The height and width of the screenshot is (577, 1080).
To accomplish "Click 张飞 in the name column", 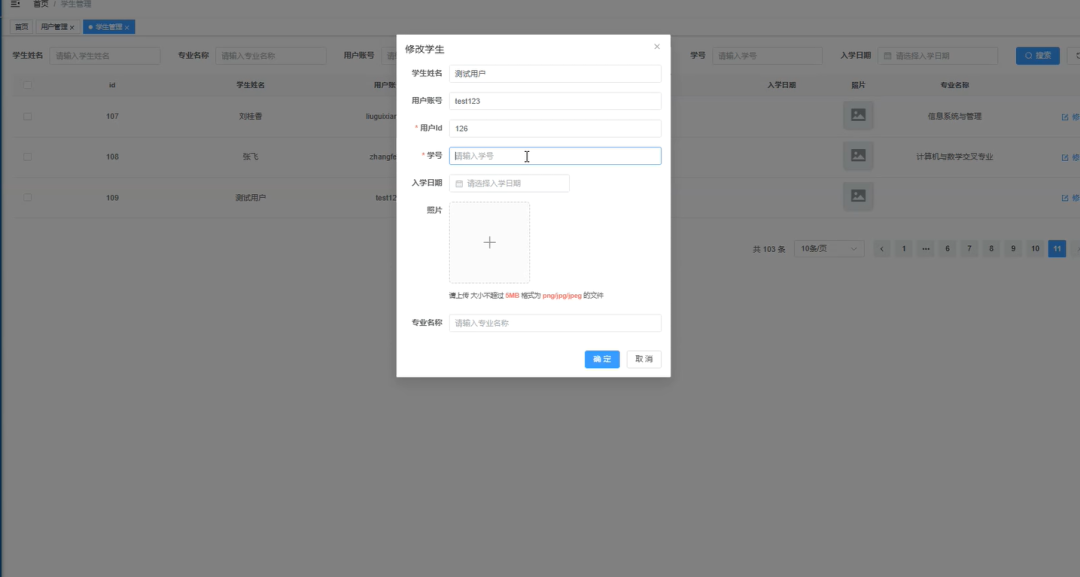I will [x=250, y=157].
